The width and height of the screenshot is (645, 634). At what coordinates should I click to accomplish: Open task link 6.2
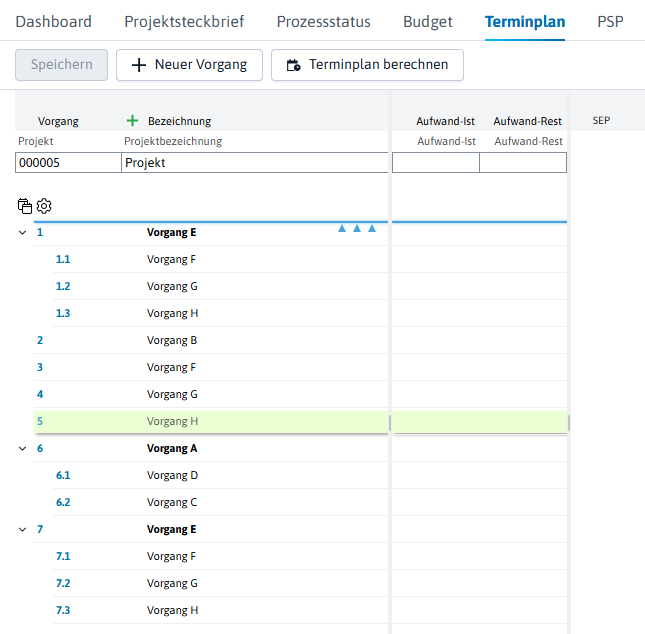tap(63, 502)
